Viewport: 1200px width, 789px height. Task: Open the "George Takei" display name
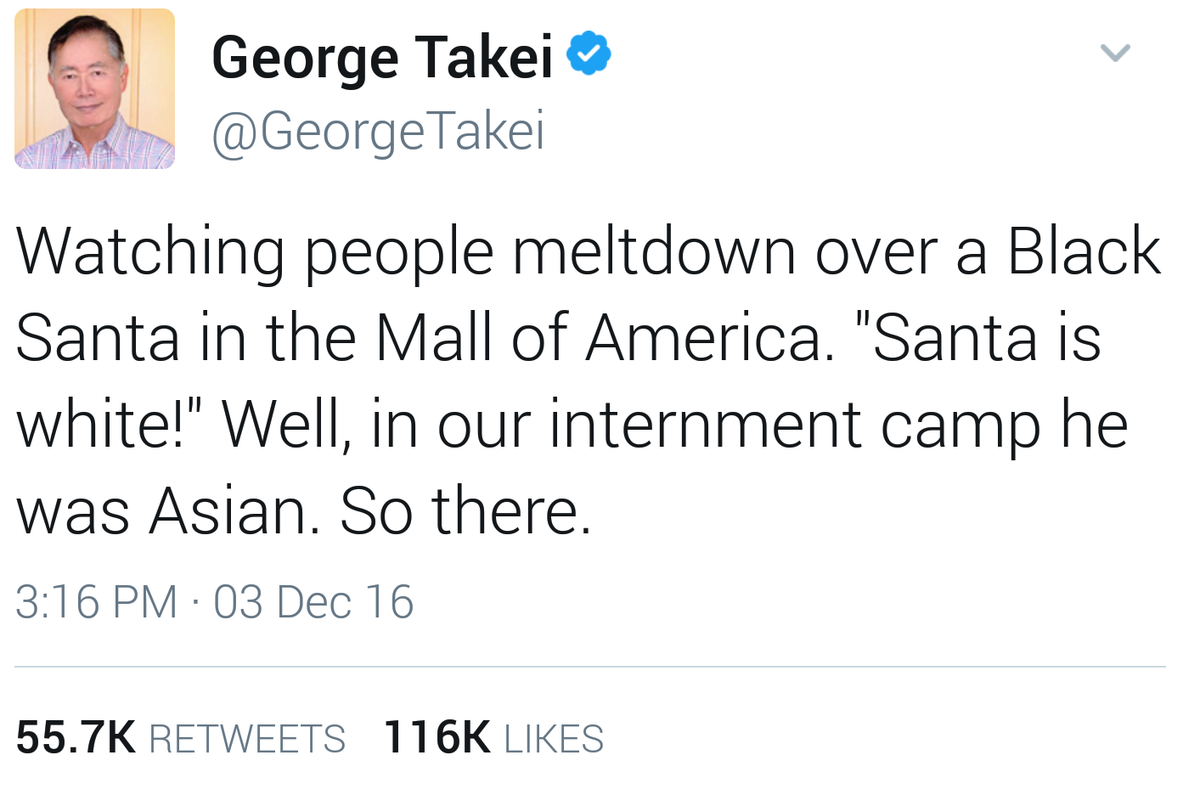click(382, 58)
